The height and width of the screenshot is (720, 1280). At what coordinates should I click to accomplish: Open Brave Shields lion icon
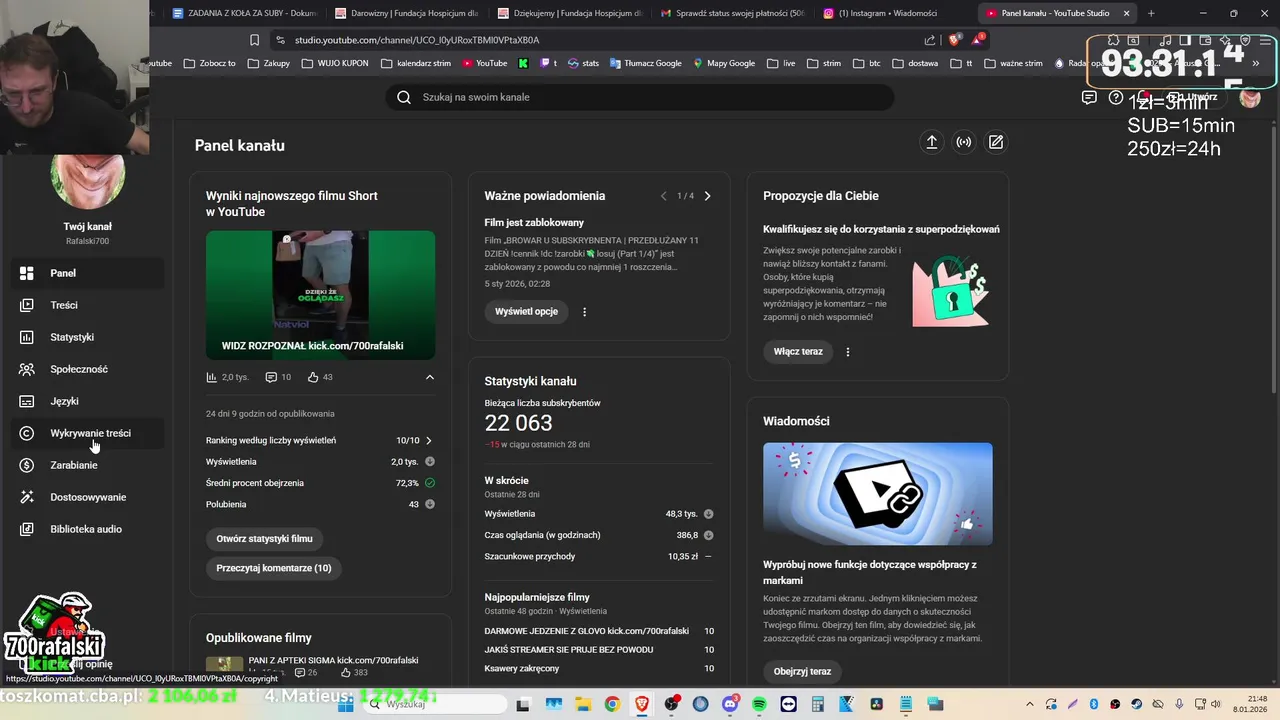tap(954, 40)
